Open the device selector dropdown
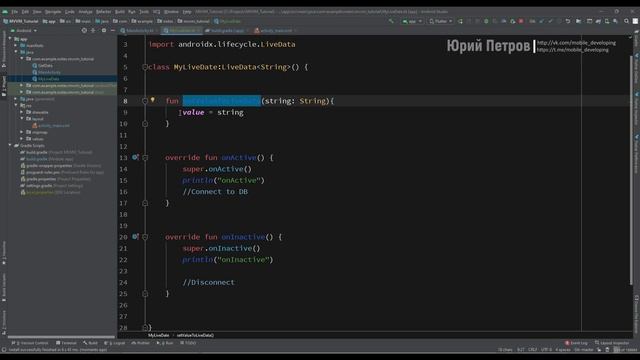Image resolution: width=640 pixels, height=360 pixels. (440, 21)
